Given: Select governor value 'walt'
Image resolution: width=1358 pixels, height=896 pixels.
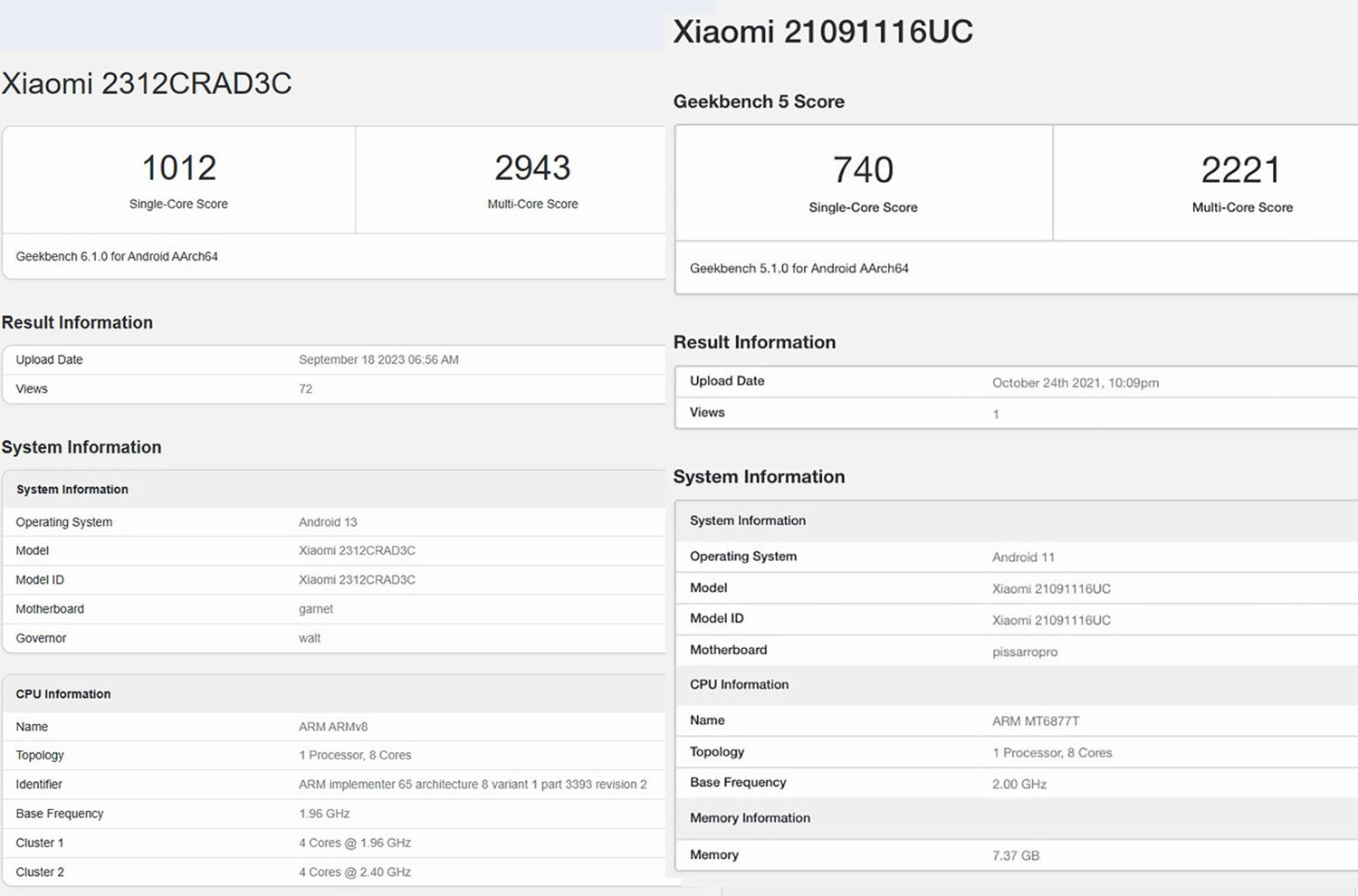Looking at the screenshot, I should (310, 638).
